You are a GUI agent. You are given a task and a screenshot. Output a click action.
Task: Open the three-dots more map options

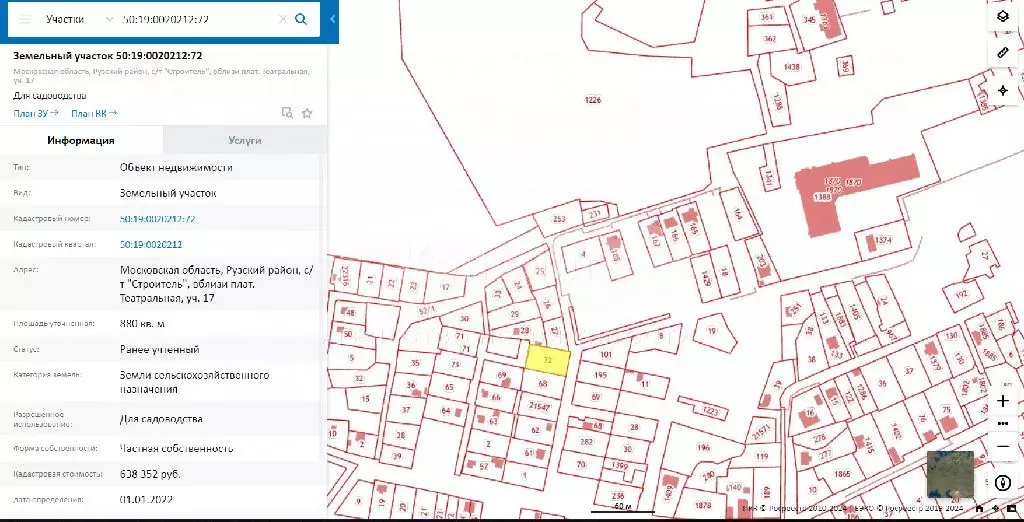pos(1004,423)
